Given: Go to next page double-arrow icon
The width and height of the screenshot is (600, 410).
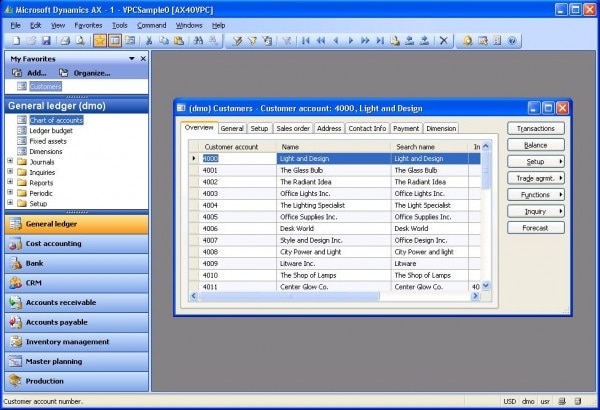Looking at the screenshot, I should [365, 41].
